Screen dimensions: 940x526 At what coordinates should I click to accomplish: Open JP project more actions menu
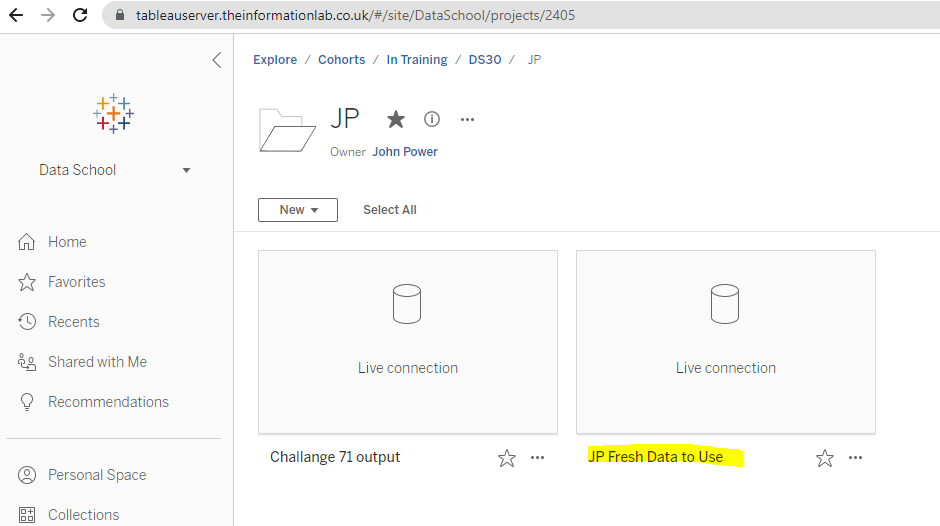468,119
